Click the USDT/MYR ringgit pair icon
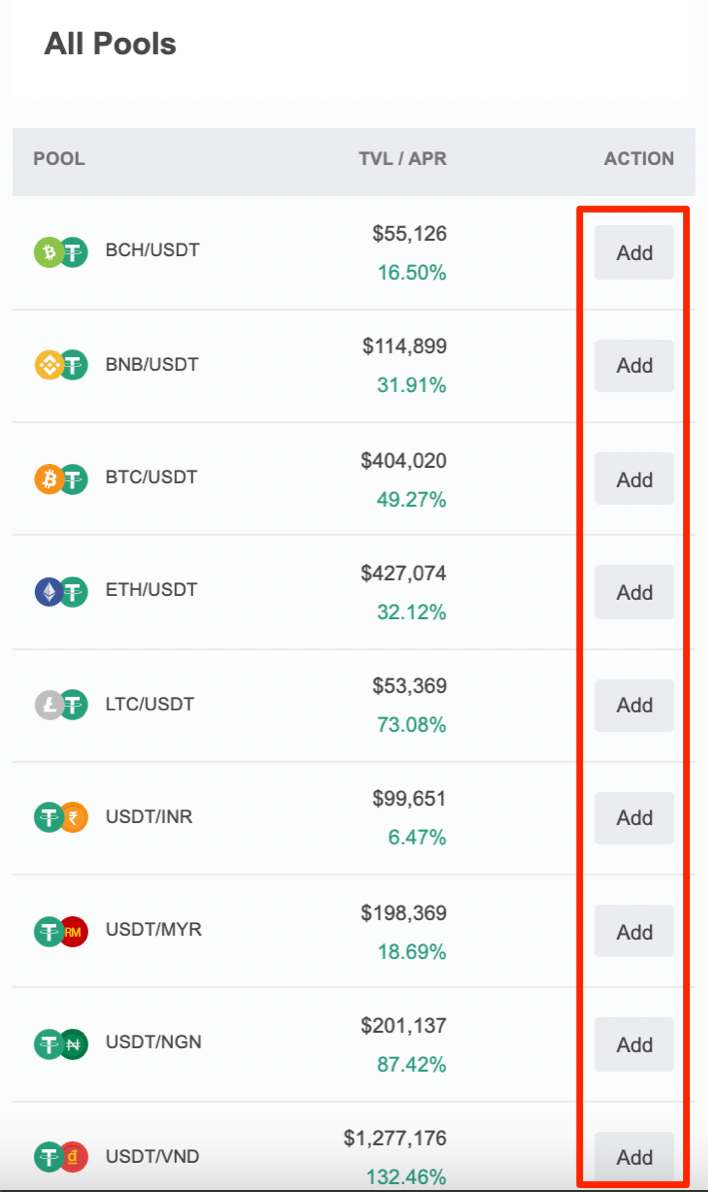Image resolution: width=708 pixels, height=1192 pixels. [61, 931]
